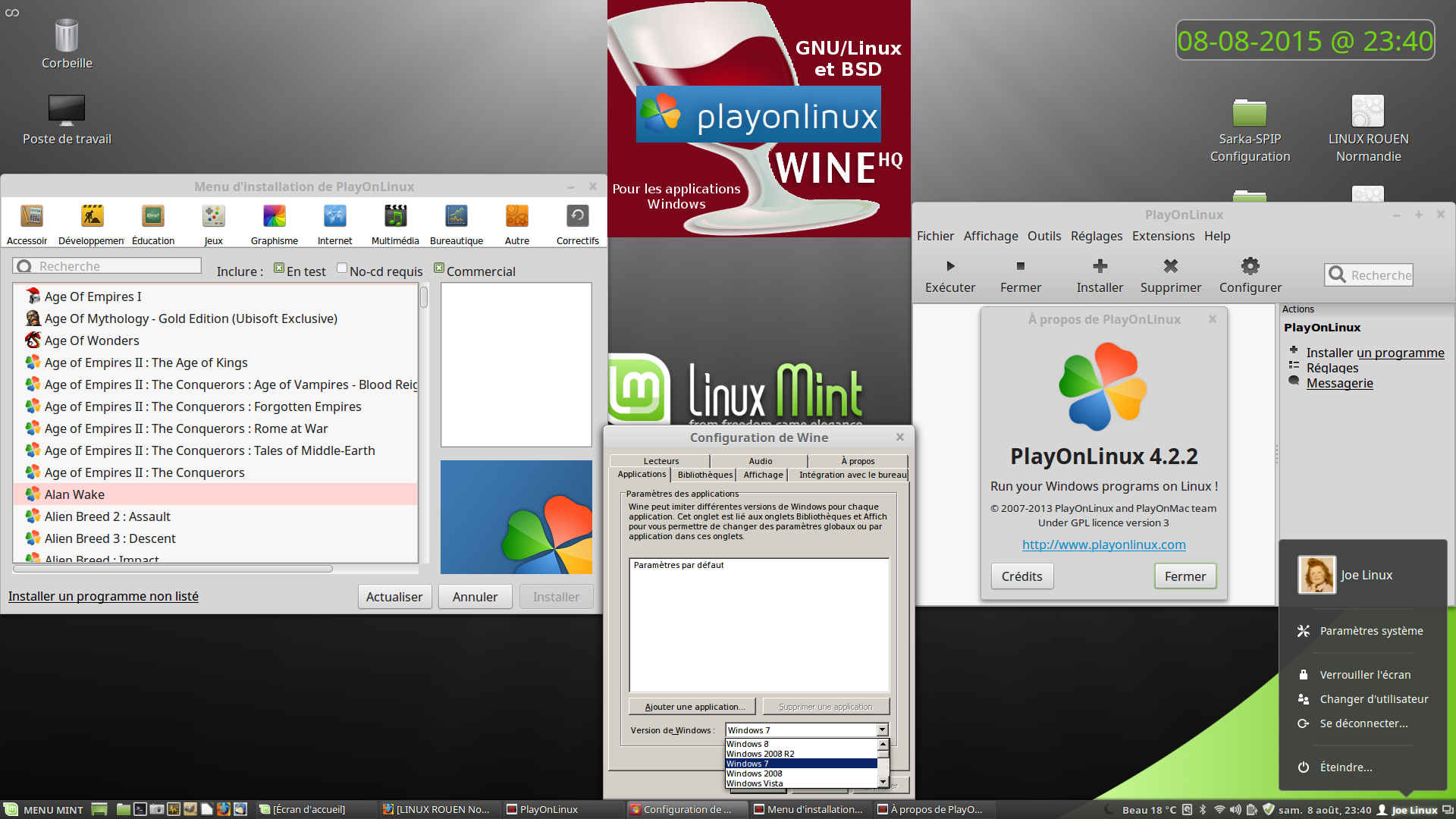Open the playonlinux.com link
The width and height of the screenshot is (1456, 819).
[1103, 544]
